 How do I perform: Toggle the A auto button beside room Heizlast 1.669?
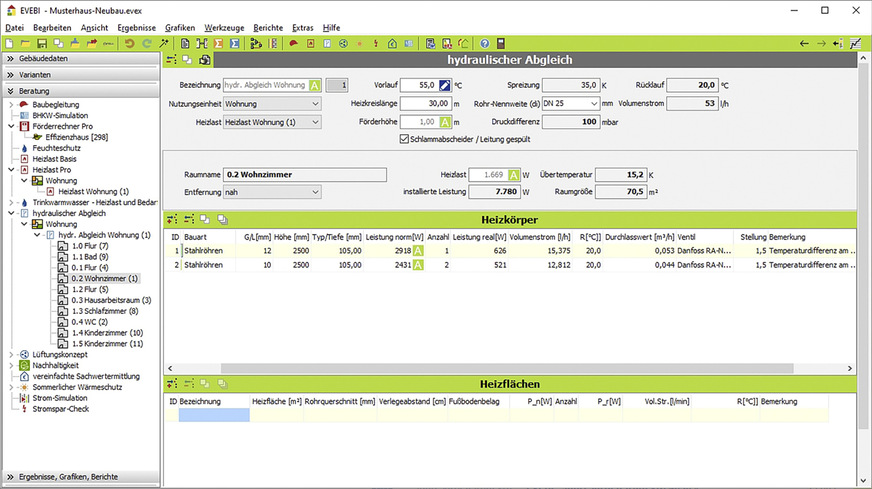point(514,175)
